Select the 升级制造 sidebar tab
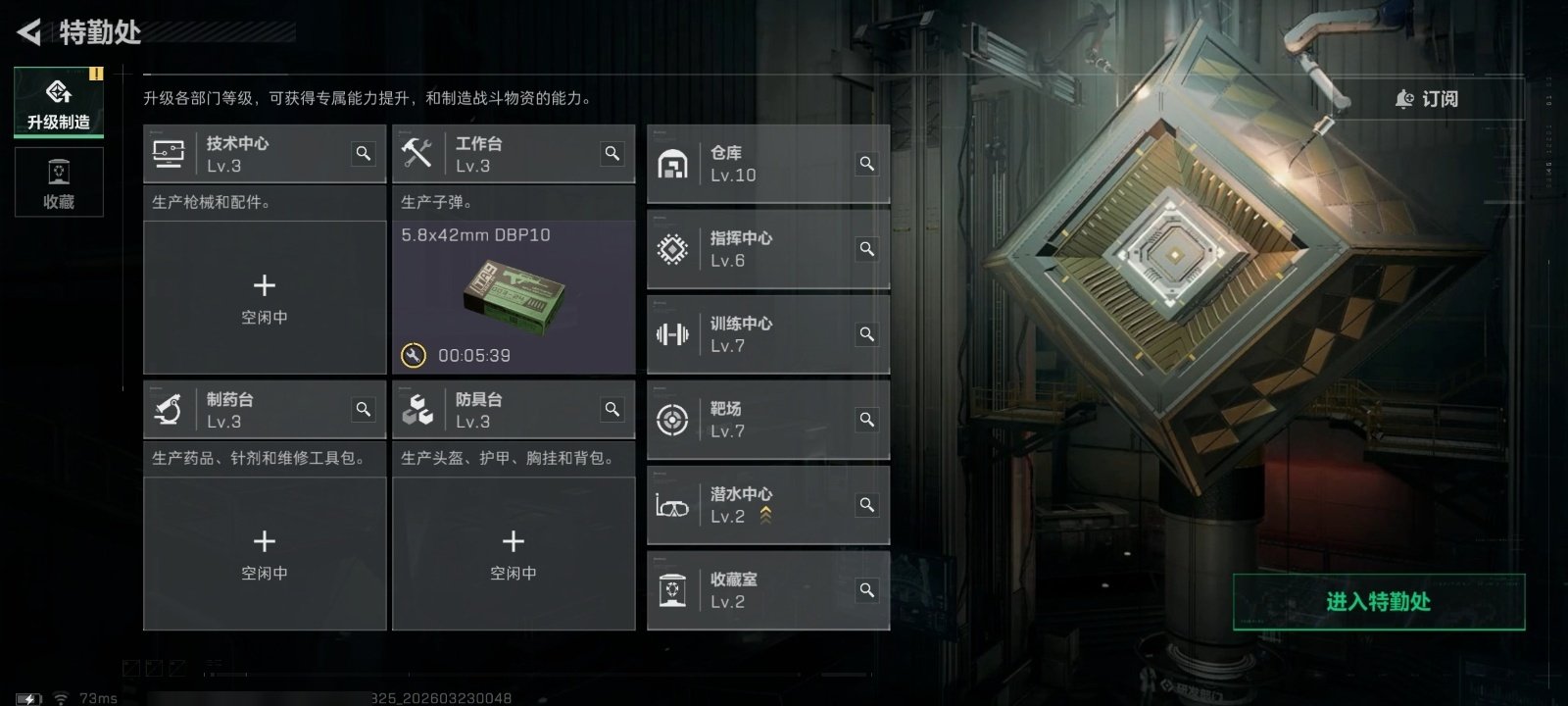Screen dimensions: 1568x706 [x=59, y=102]
